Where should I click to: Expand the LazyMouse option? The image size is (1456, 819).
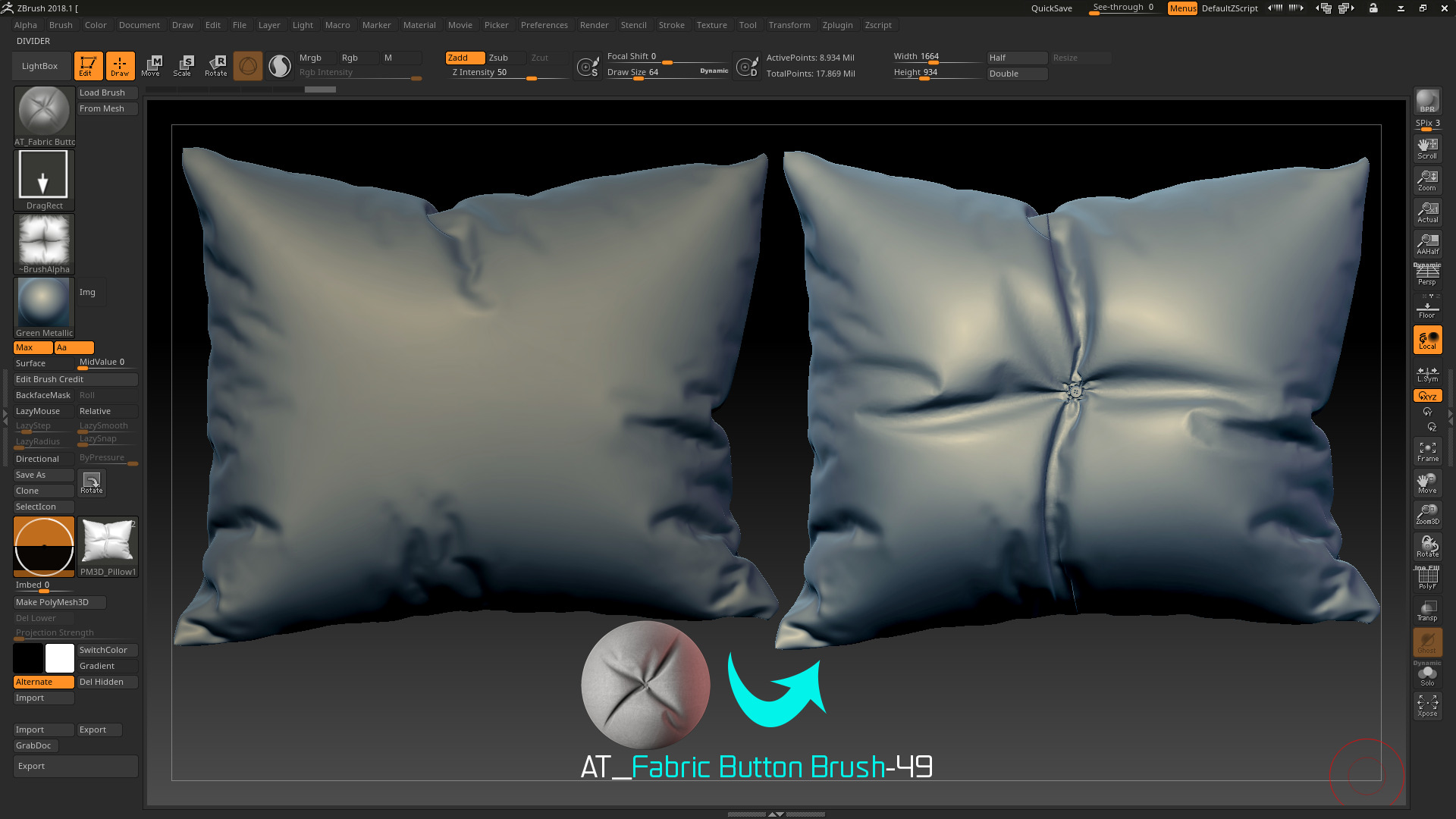pos(44,411)
